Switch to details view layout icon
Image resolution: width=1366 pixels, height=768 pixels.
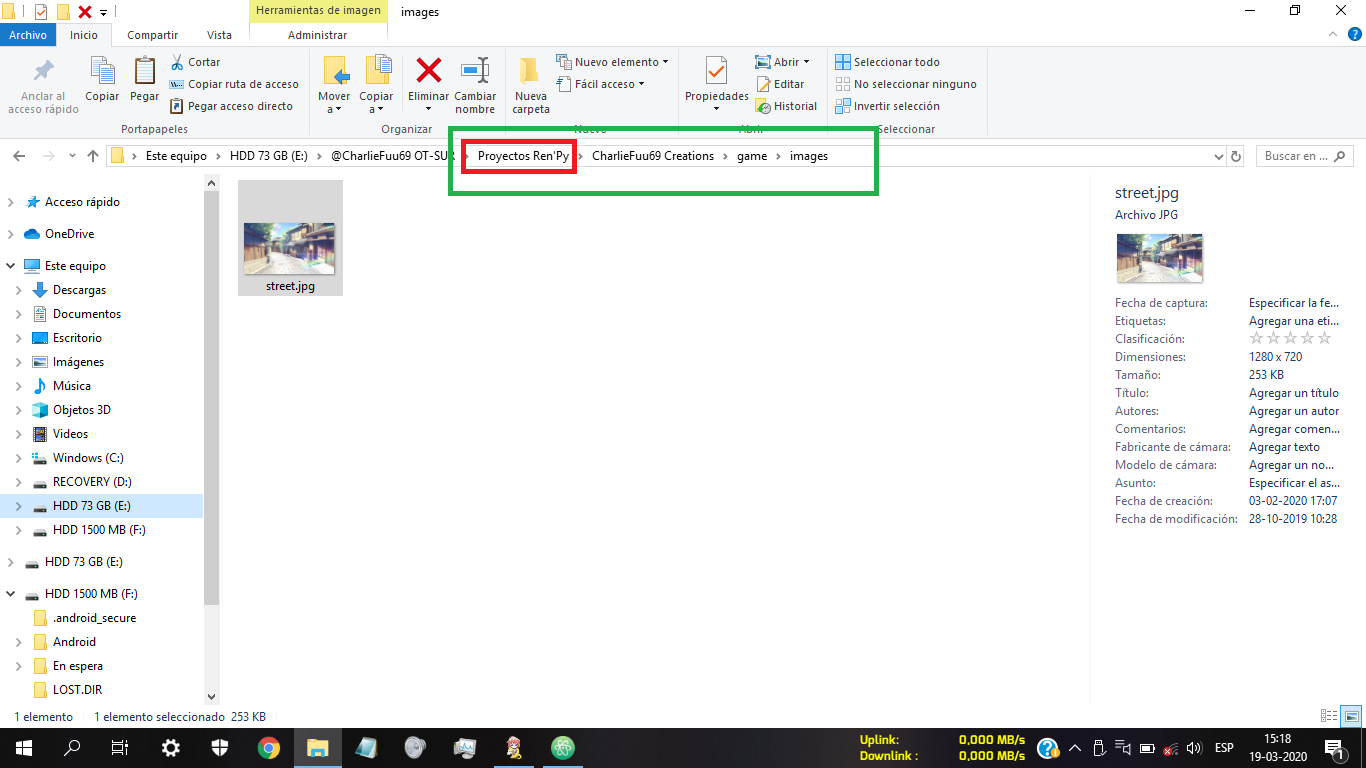coord(1329,716)
